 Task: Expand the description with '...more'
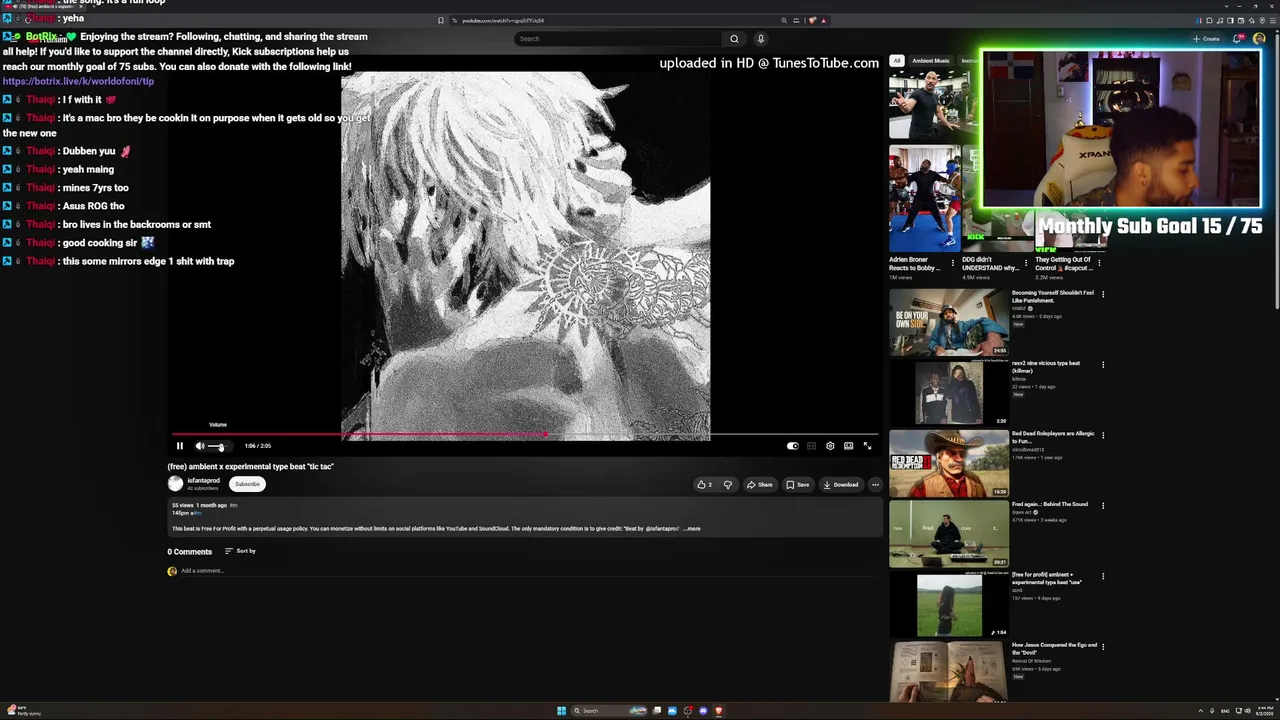click(x=692, y=529)
